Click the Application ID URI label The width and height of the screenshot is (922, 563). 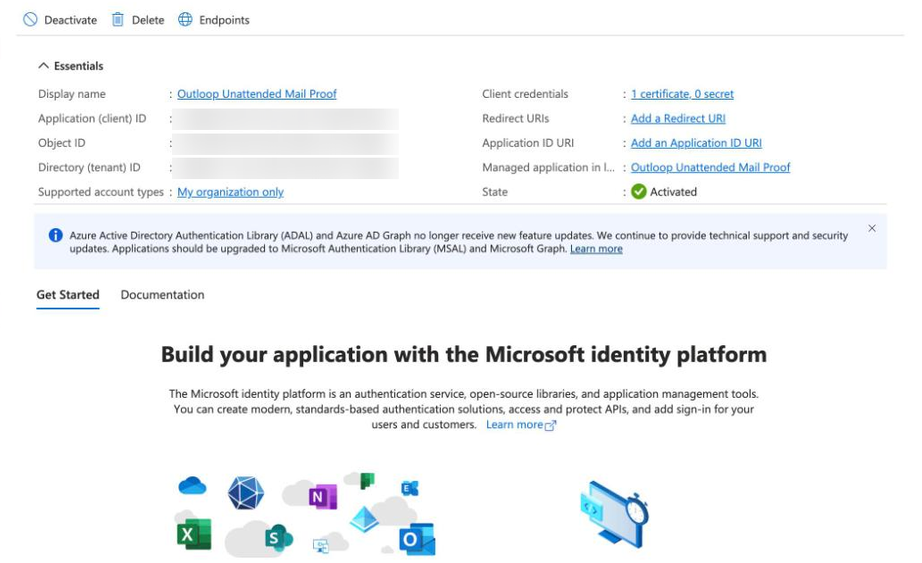528,143
